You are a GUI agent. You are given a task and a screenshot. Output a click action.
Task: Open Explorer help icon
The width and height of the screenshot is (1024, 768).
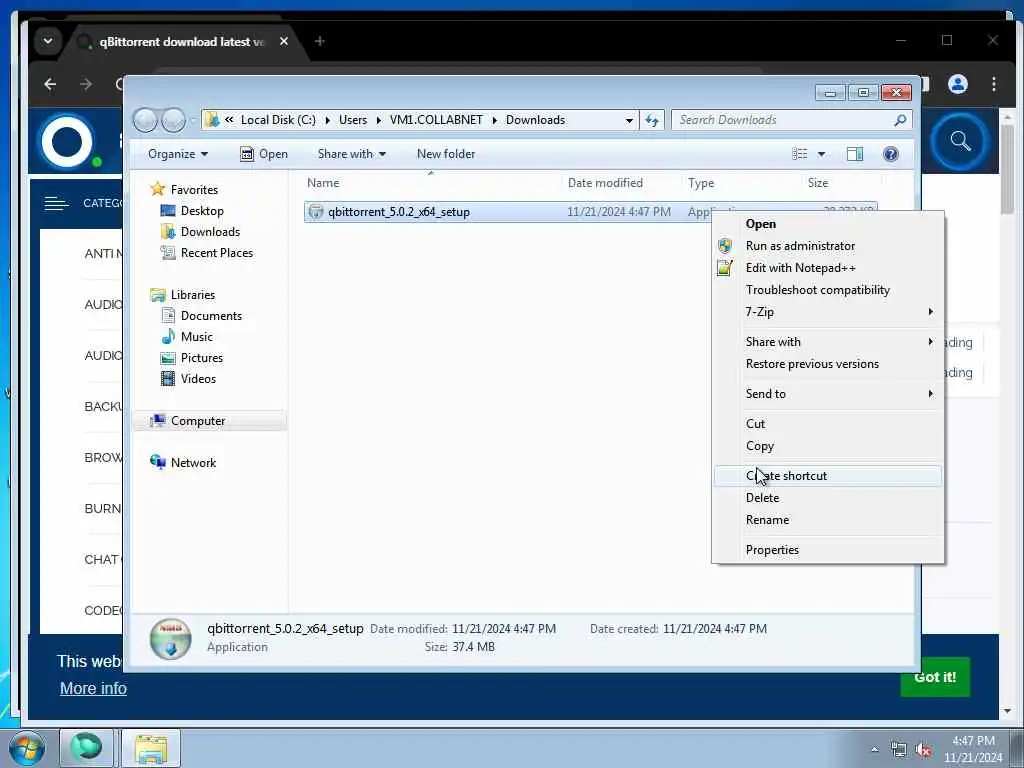[890, 154]
